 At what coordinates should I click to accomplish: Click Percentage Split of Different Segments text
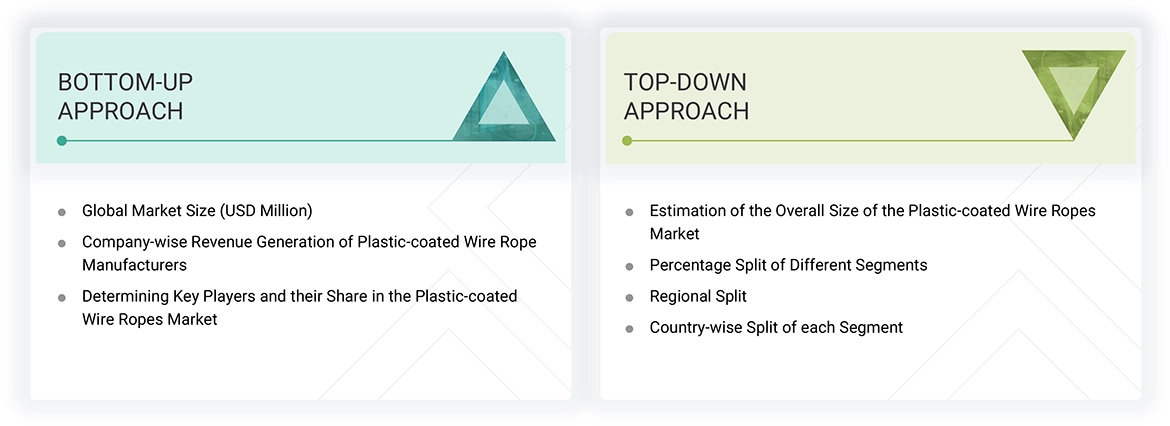point(788,265)
